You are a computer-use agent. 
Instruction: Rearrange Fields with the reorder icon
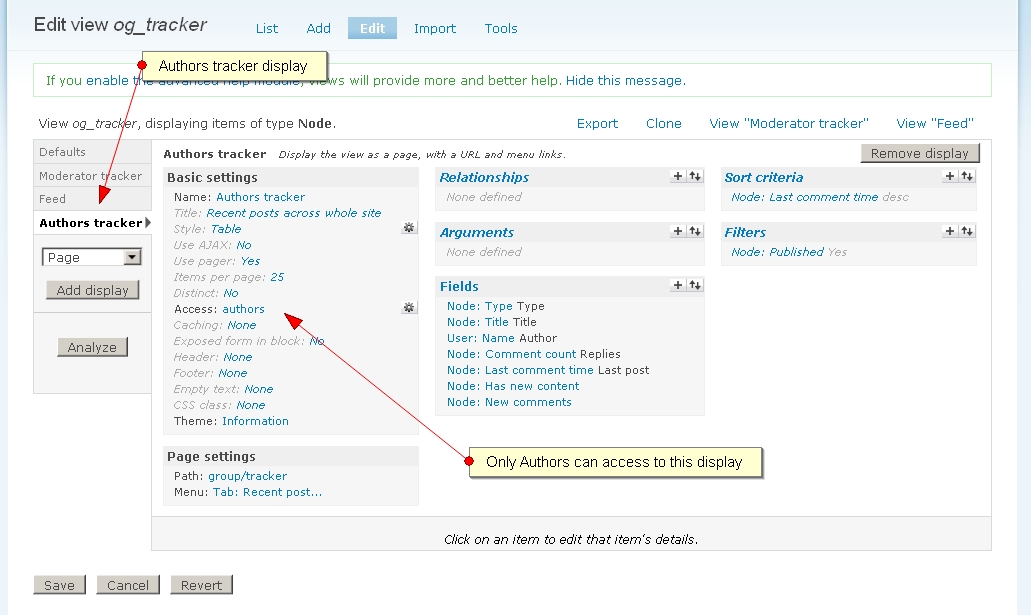coord(695,285)
